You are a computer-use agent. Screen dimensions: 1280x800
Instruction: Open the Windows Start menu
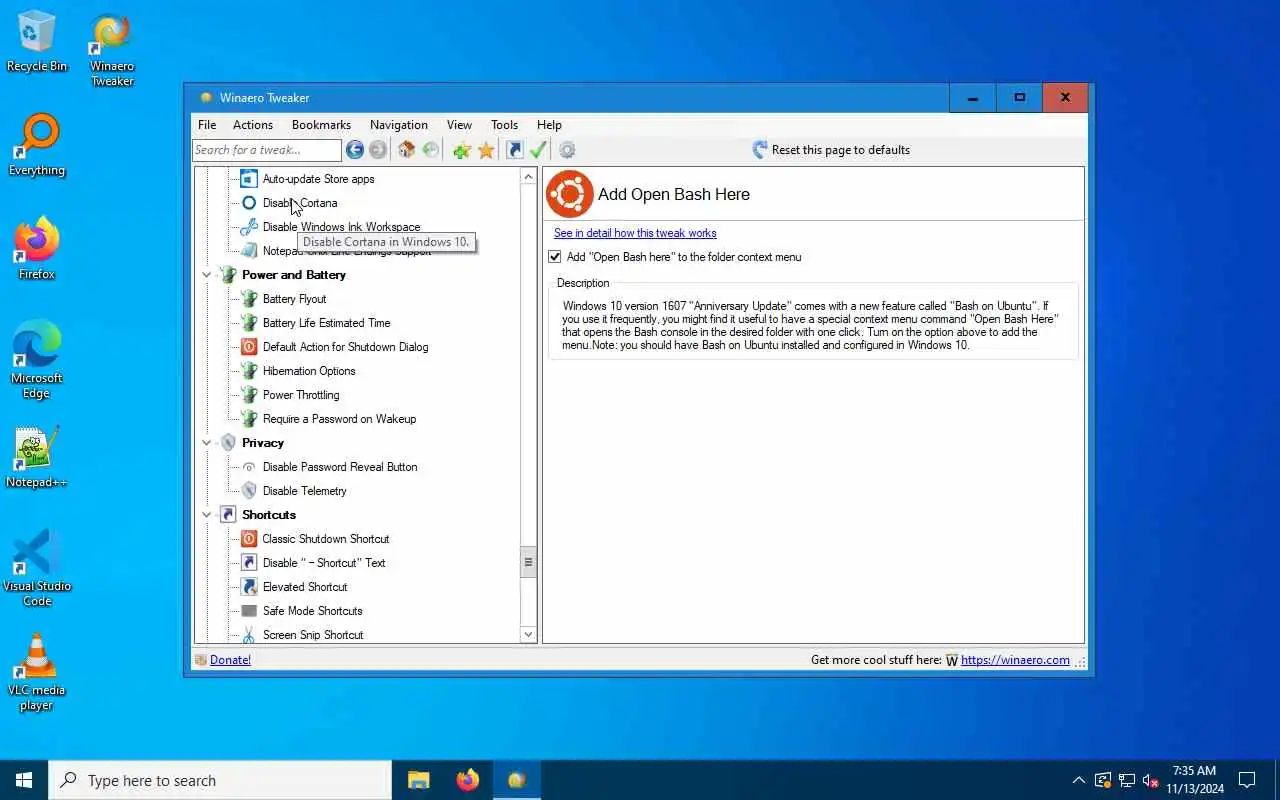(24, 780)
